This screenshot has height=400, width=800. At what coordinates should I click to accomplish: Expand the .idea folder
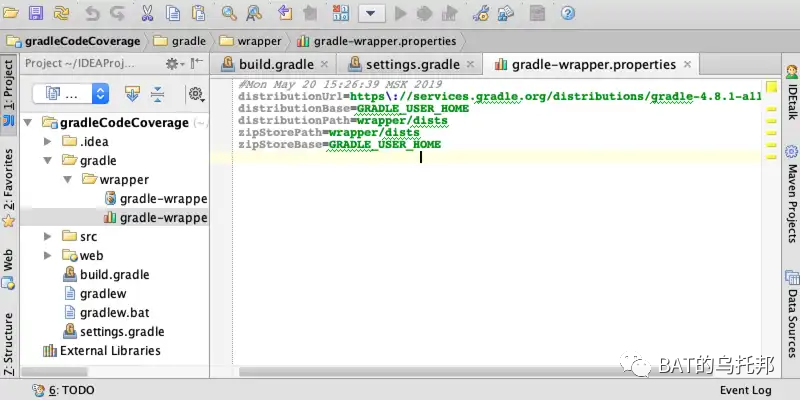(x=47, y=141)
